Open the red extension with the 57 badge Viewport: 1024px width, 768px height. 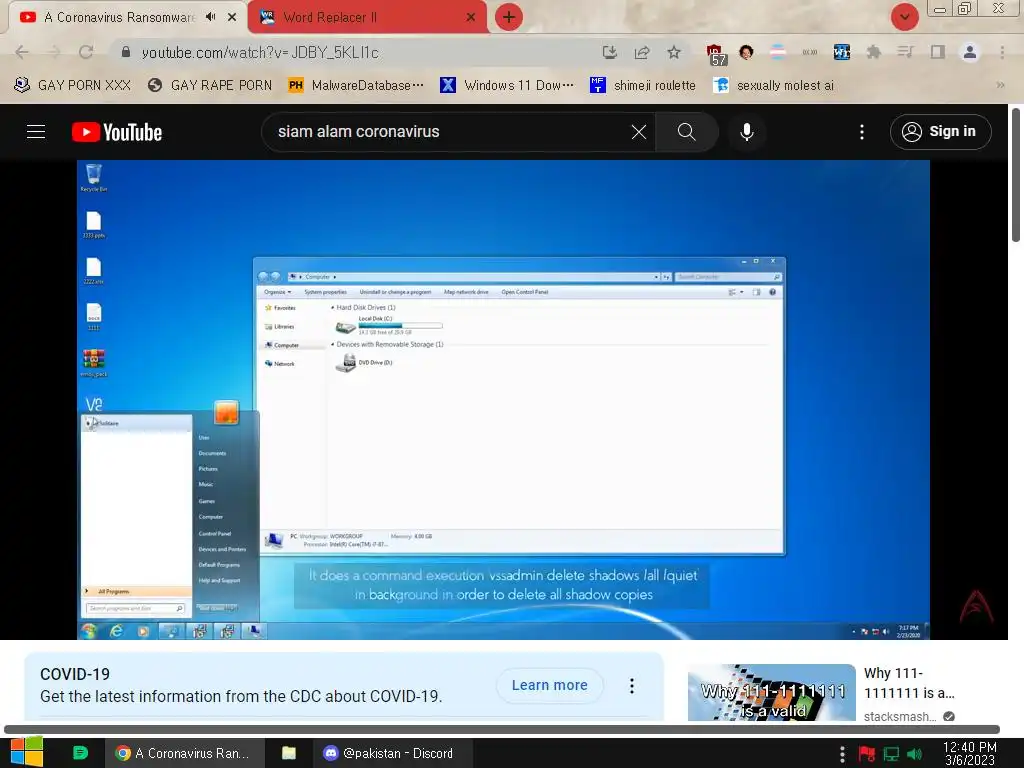(716, 54)
